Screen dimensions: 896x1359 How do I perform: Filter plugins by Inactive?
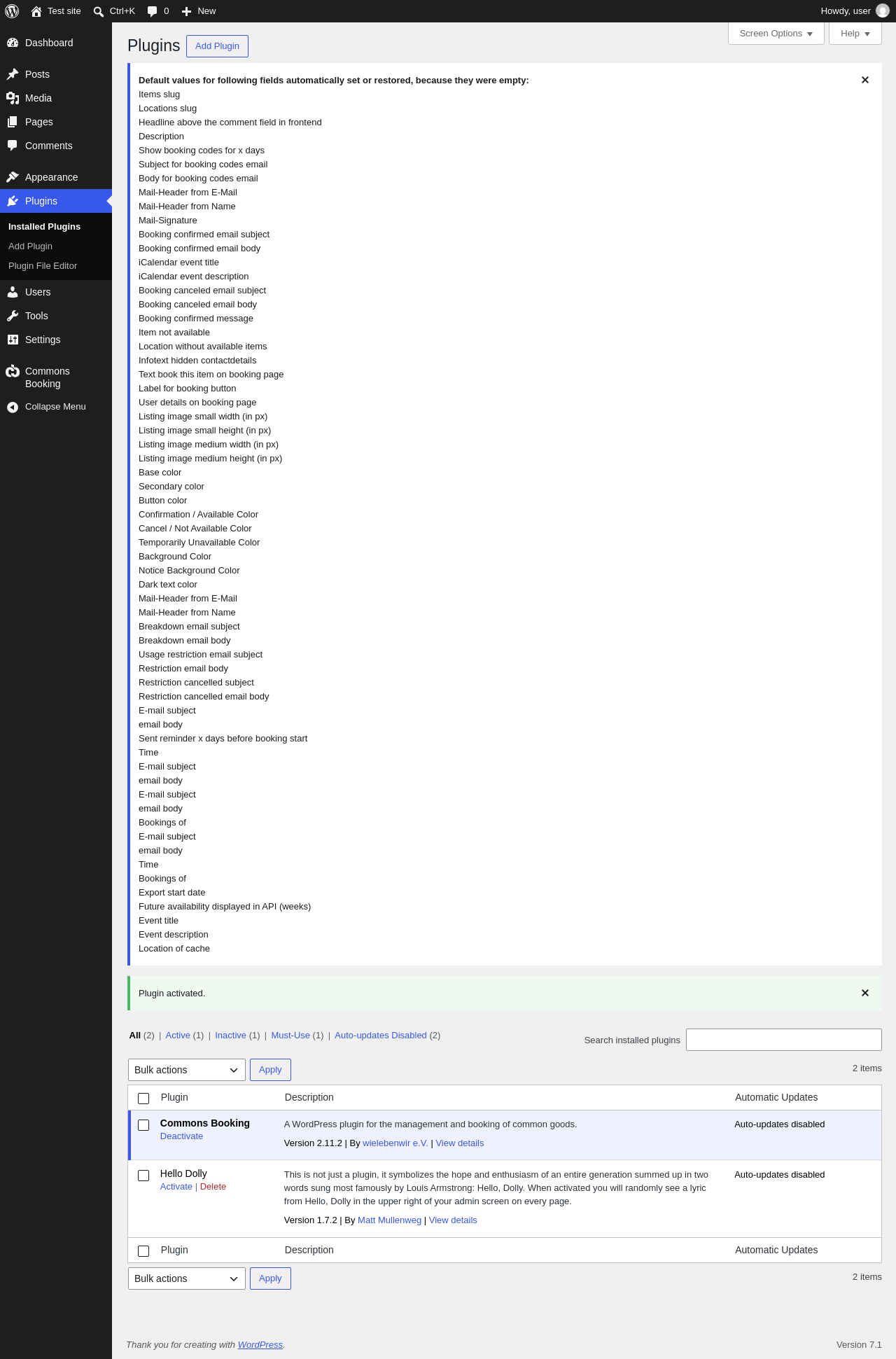pos(230,1036)
